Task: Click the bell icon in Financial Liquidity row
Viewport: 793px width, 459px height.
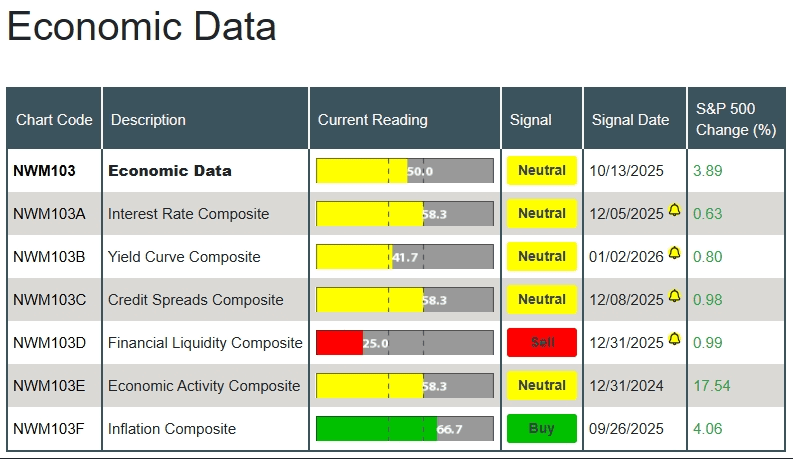Action: pyautogui.click(x=674, y=340)
